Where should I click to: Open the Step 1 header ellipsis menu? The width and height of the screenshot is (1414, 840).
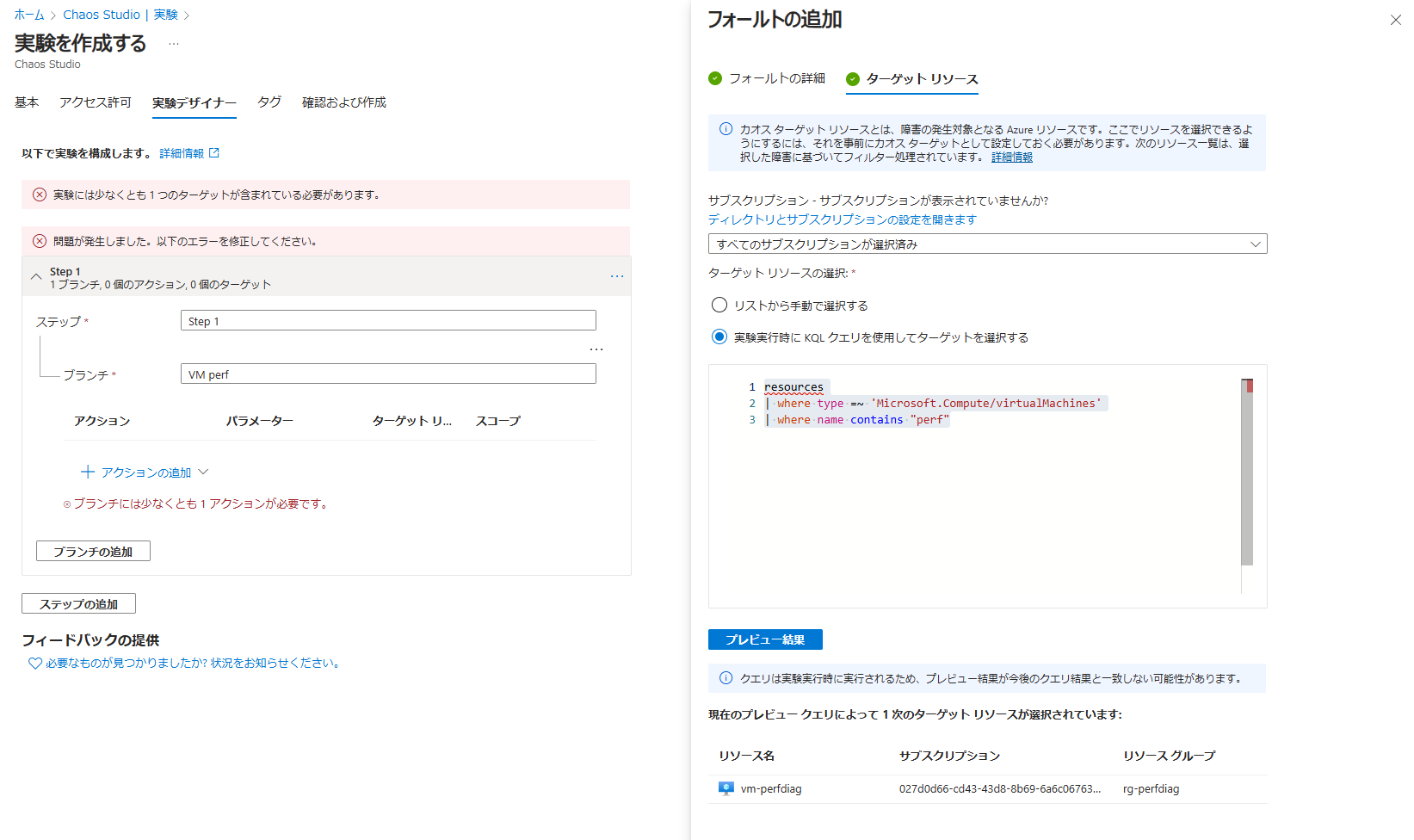coord(617,276)
